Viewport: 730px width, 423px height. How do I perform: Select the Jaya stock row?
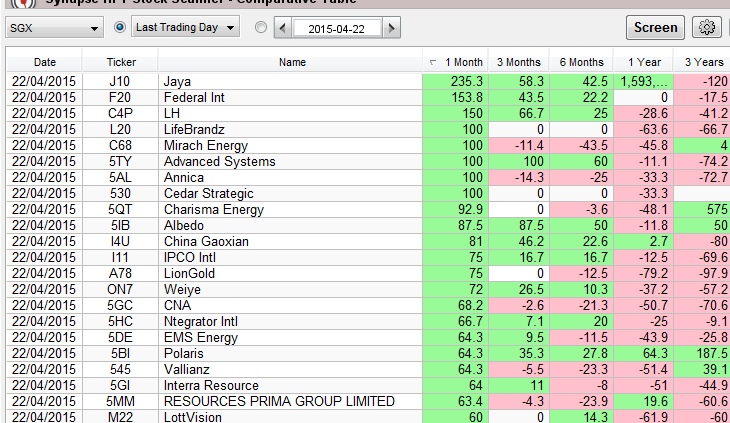point(290,81)
